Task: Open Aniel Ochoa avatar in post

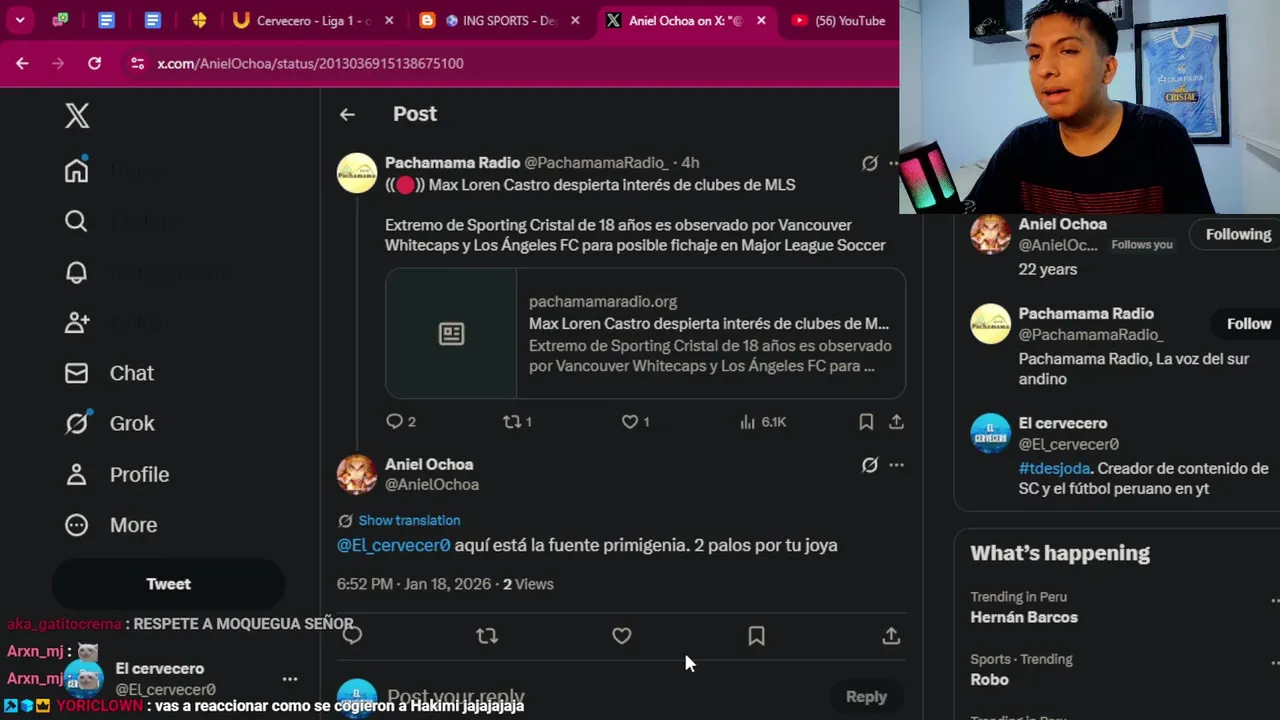Action: click(x=356, y=474)
